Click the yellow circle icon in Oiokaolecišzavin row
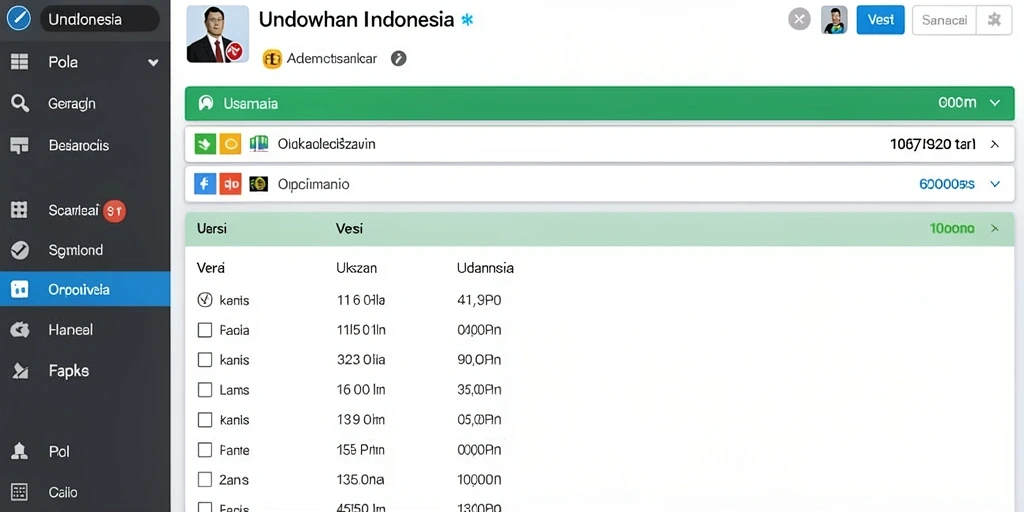Screen dimensions: 1024x512 [230, 144]
